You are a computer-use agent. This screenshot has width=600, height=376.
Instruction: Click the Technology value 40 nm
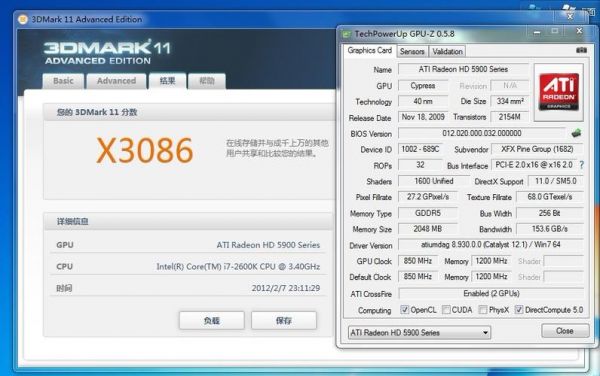423,101
